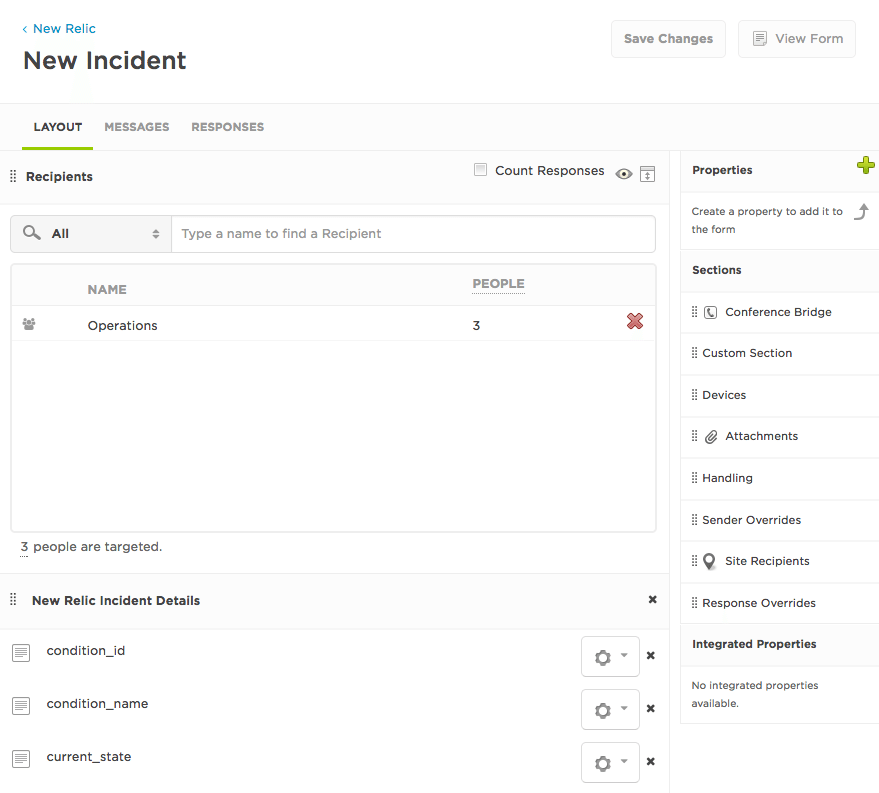The image size is (879, 793).
Task: Enable the Count Responses checkbox
Action: (479, 170)
